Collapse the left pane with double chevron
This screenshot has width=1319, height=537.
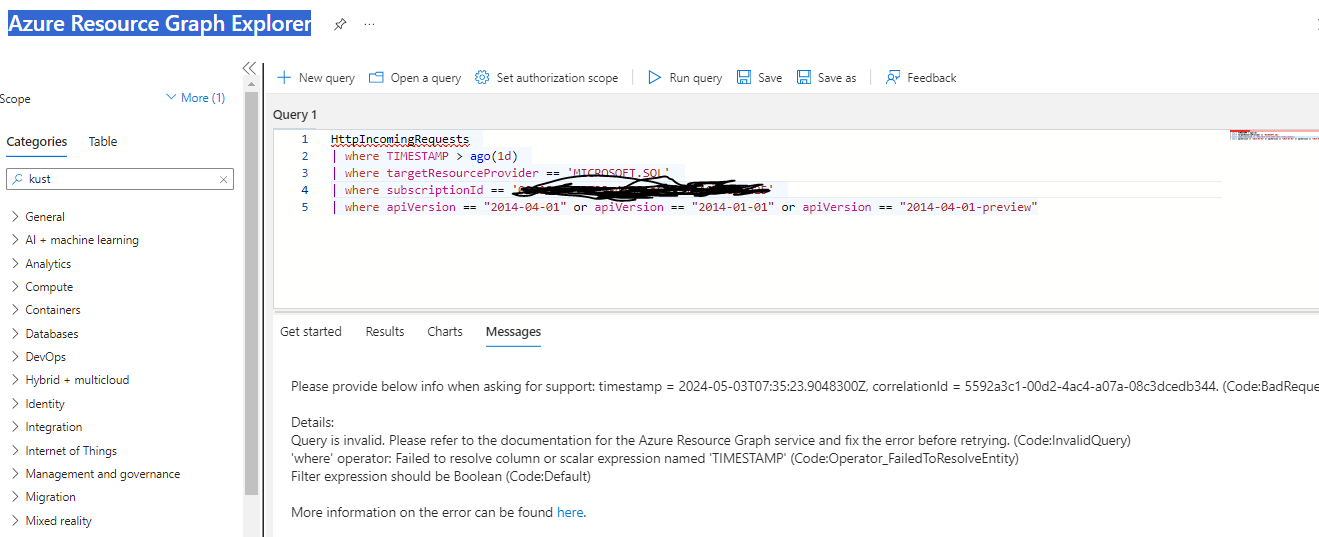(x=250, y=68)
